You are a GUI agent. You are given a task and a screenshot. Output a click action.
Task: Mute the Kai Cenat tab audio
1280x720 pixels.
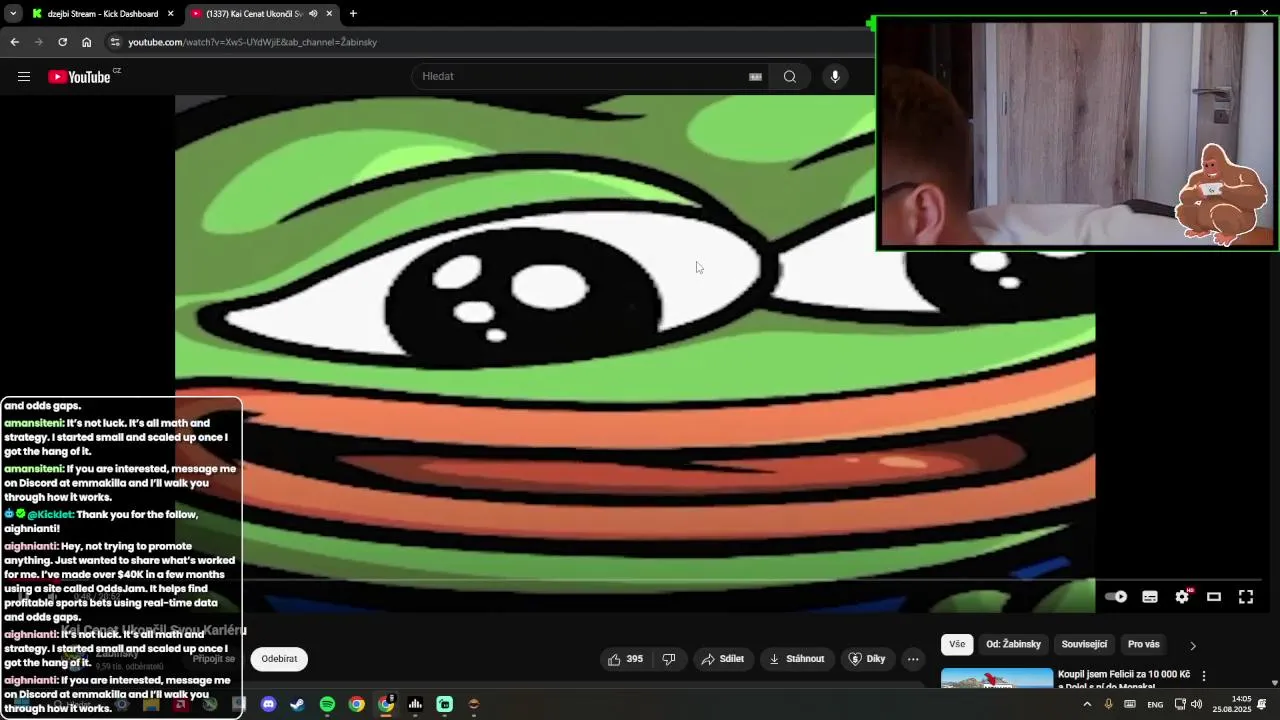313,14
